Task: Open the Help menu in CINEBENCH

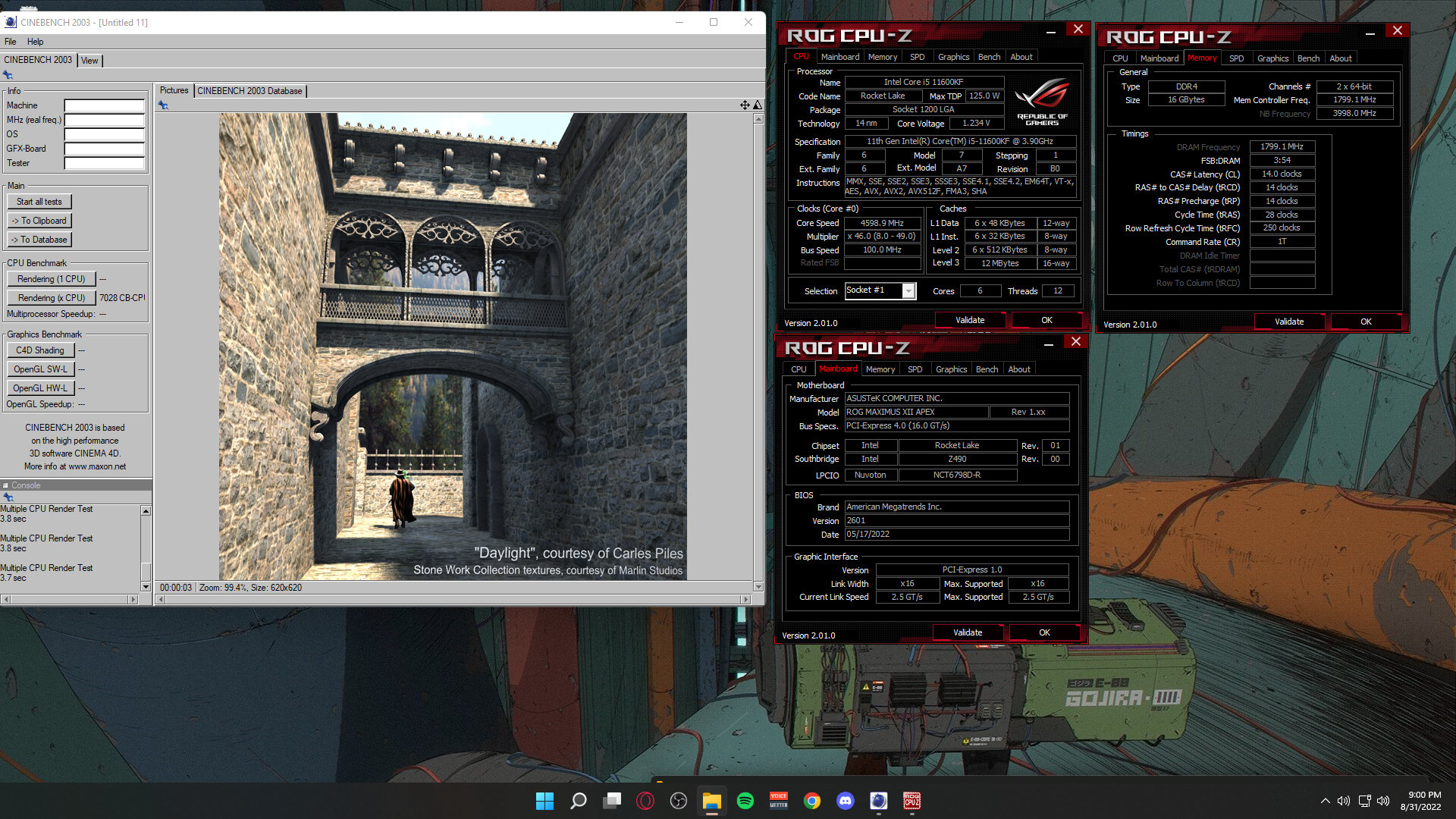Action: pyautogui.click(x=36, y=42)
